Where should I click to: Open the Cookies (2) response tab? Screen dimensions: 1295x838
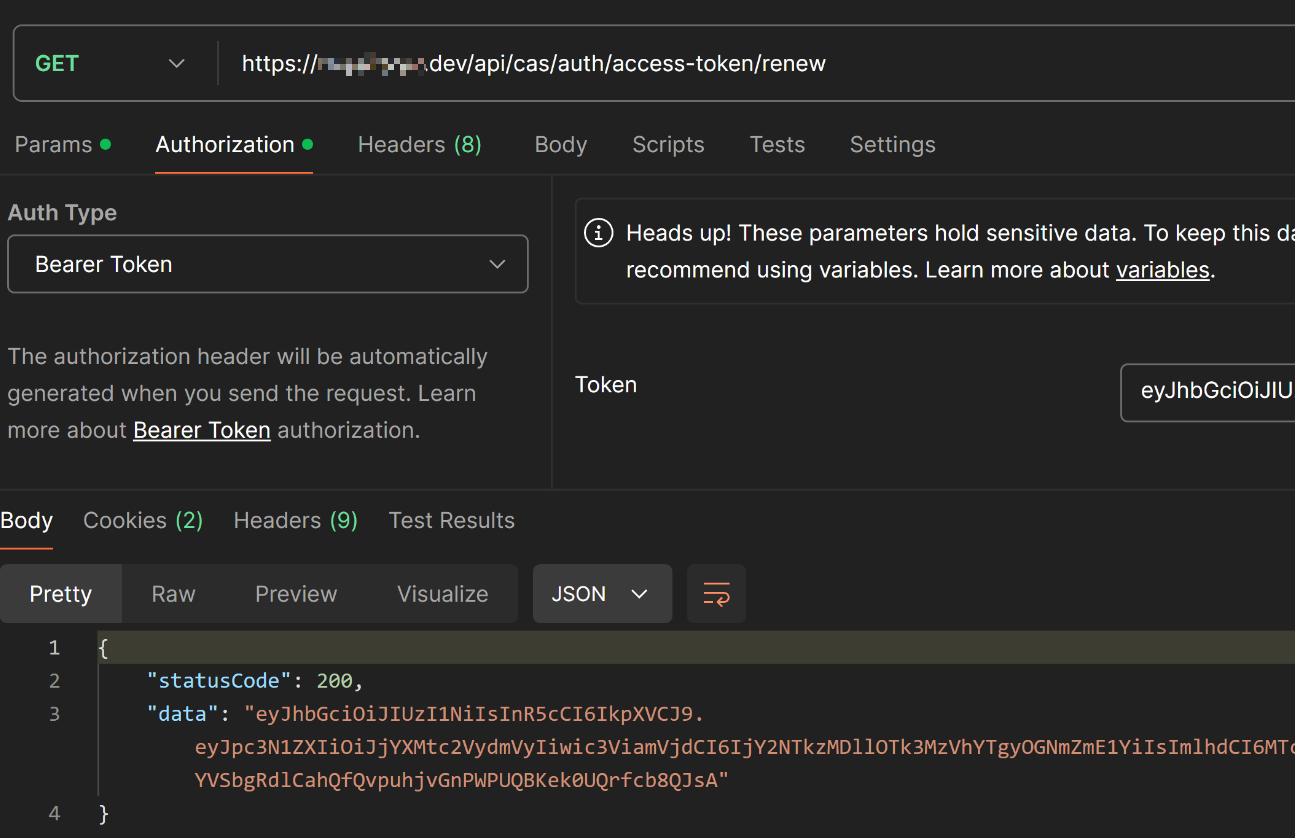point(143,520)
